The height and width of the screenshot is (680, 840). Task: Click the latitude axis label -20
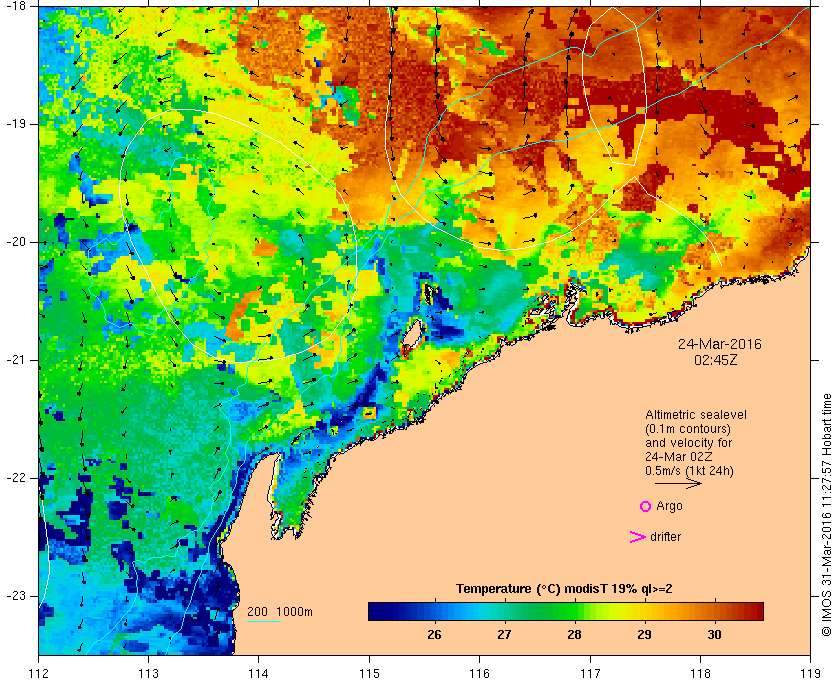[15, 242]
